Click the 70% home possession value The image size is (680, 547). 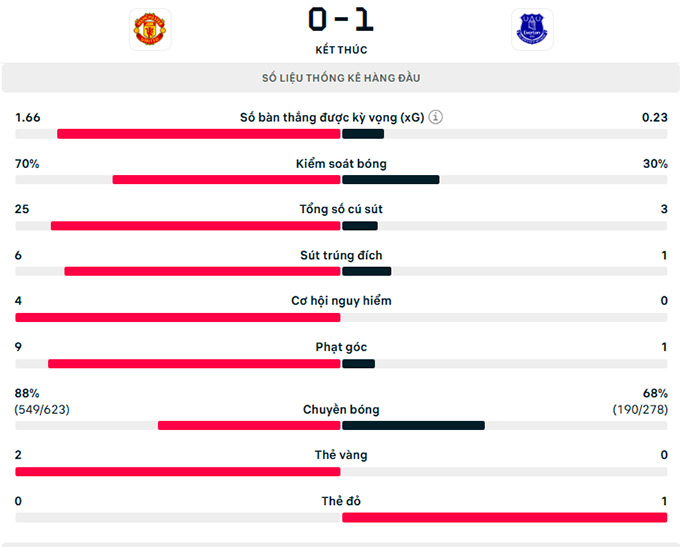pyautogui.click(x=27, y=164)
